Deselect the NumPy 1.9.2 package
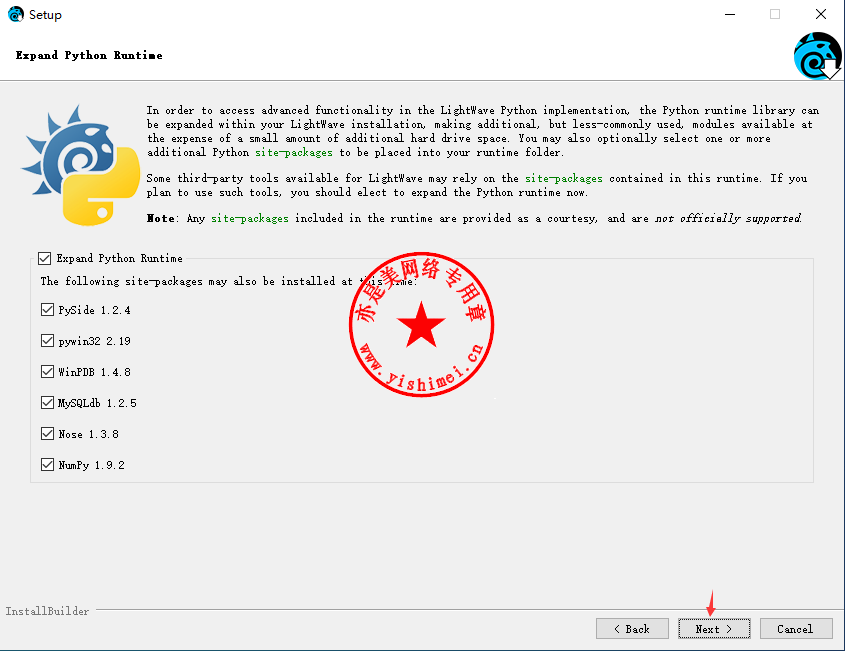 tap(47, 465)
